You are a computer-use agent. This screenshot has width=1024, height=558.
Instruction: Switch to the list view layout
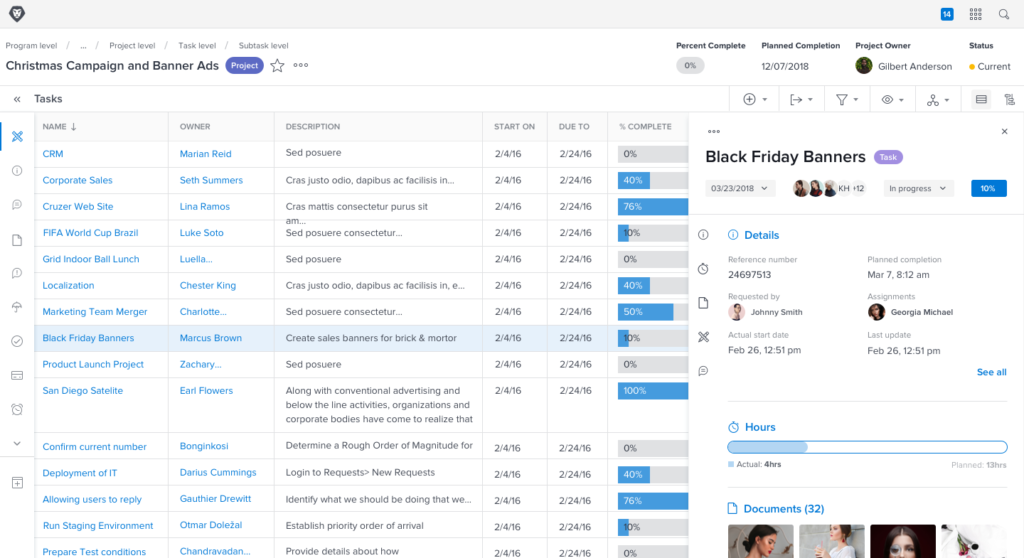[981, 99]
